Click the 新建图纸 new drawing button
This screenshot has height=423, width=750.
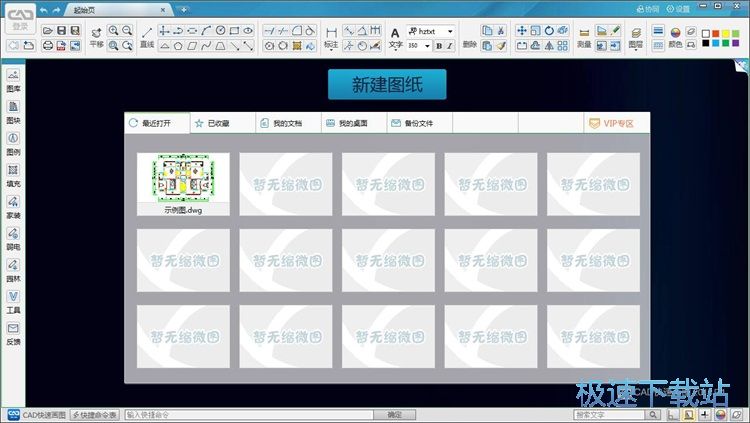pyautogui.click(x=387, y=84)
